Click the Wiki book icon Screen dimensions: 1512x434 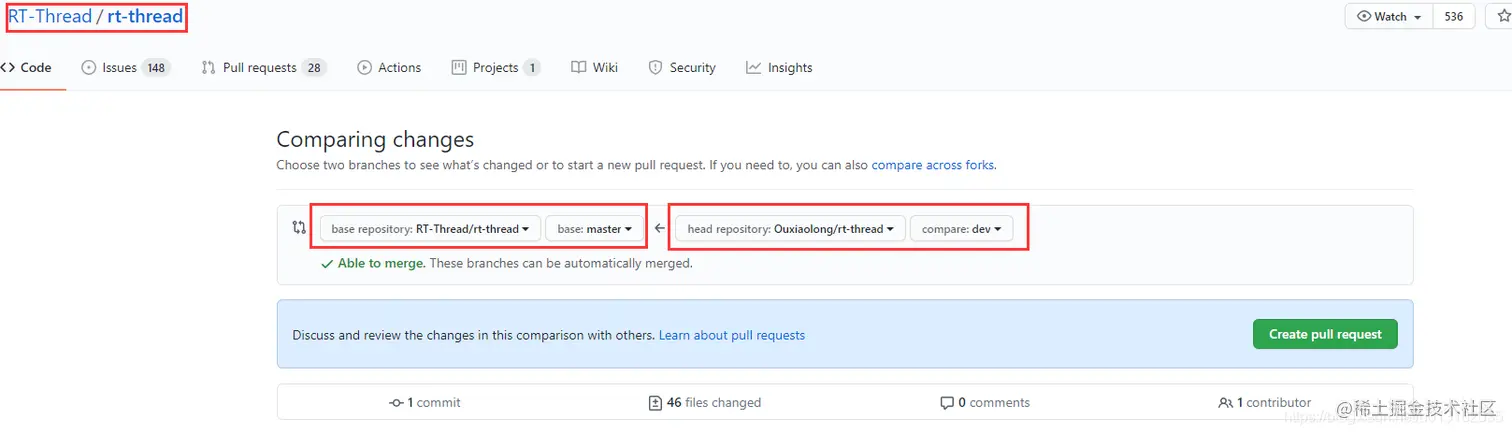tap(578, 67)
